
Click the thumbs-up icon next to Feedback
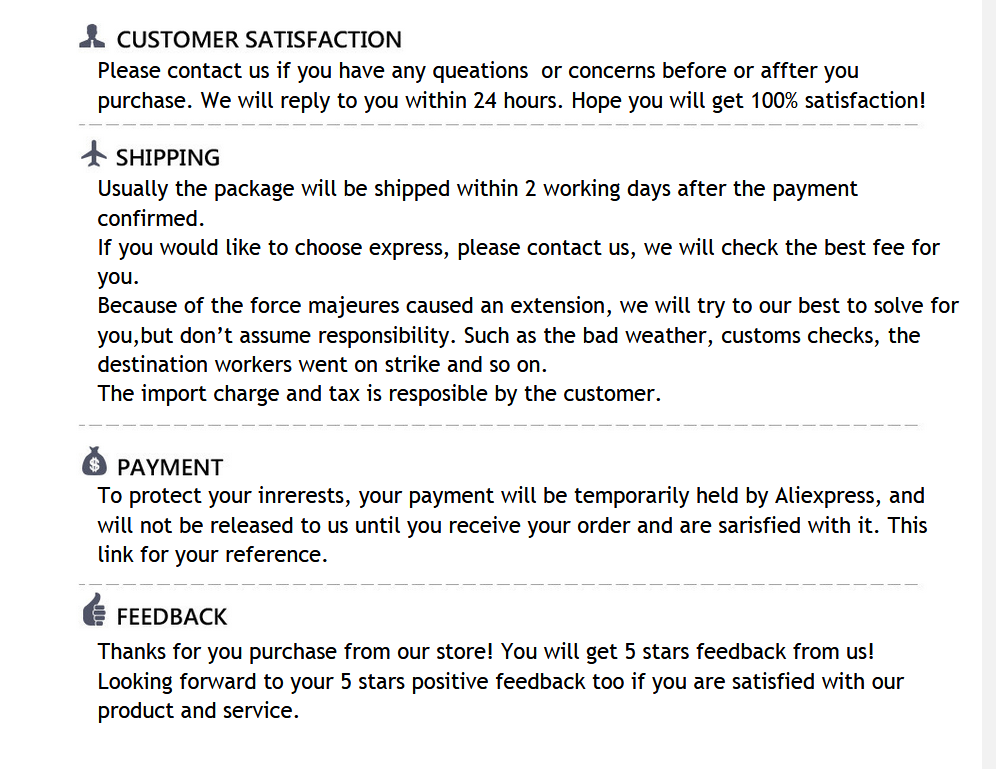pos(94,610)
